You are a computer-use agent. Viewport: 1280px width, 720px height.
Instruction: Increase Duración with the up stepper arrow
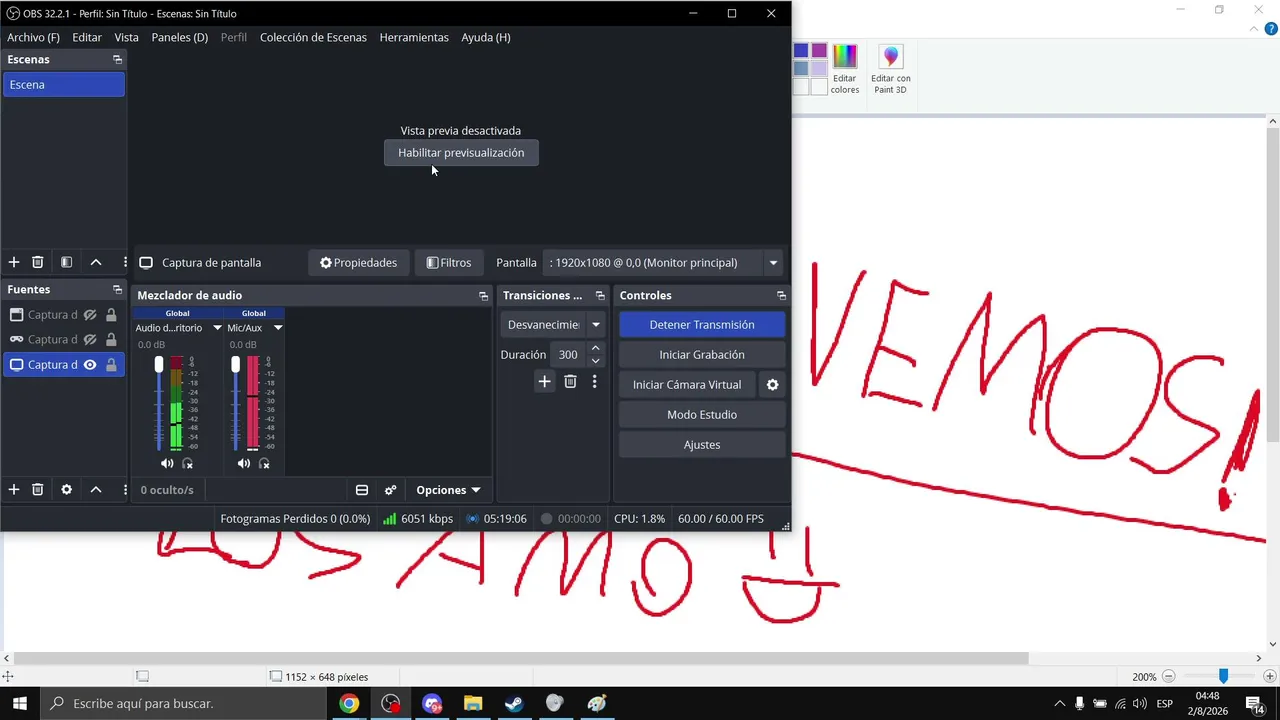596,348
